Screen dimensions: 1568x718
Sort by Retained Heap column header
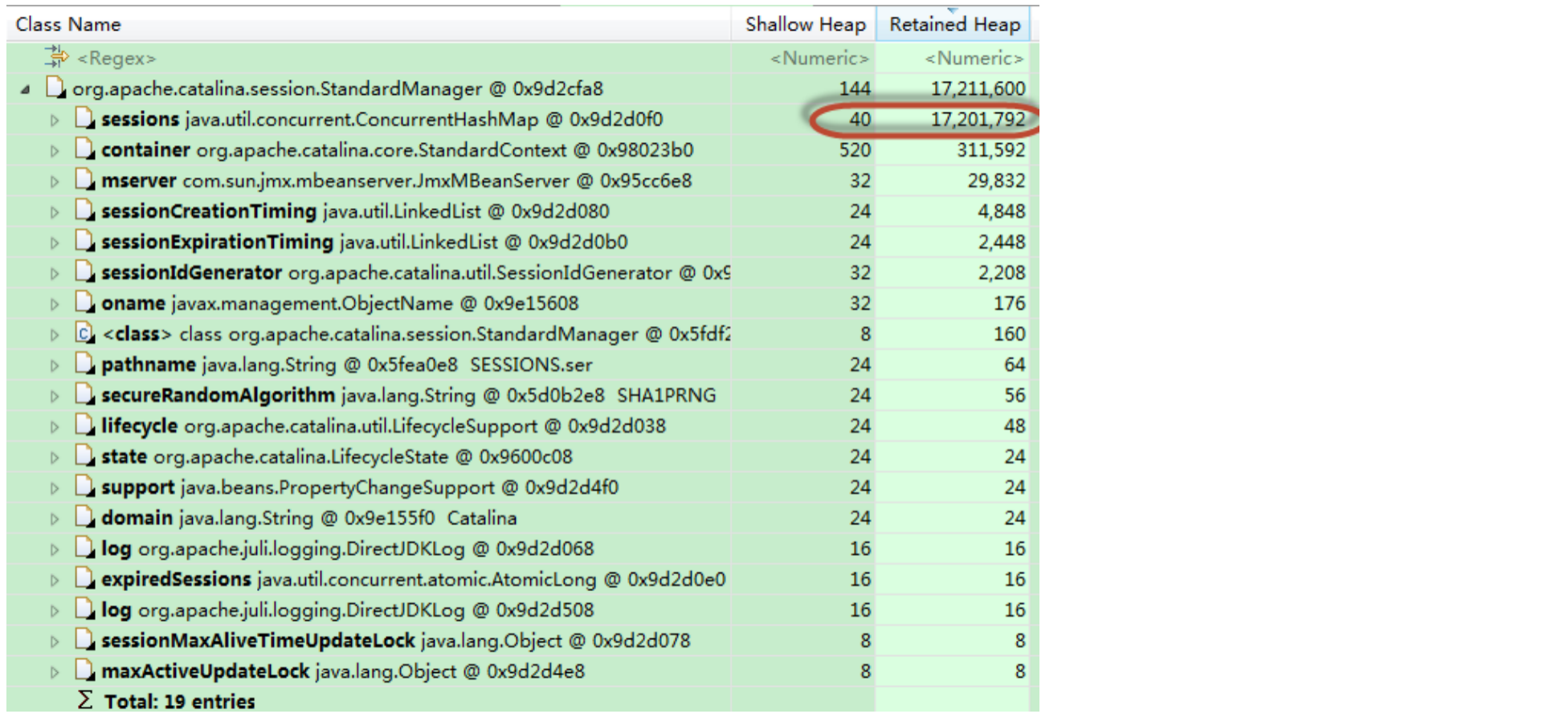[953, 24]
